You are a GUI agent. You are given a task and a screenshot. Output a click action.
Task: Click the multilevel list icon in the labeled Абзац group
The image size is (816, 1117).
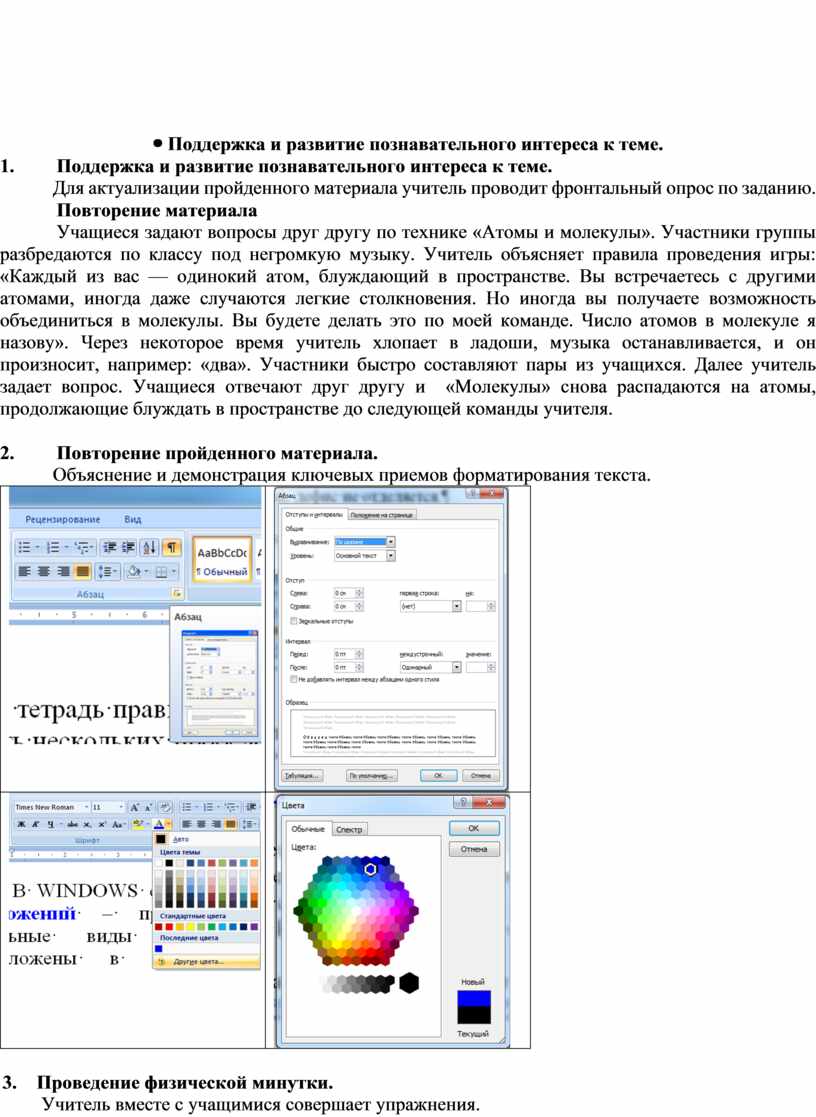click(84, 547)
